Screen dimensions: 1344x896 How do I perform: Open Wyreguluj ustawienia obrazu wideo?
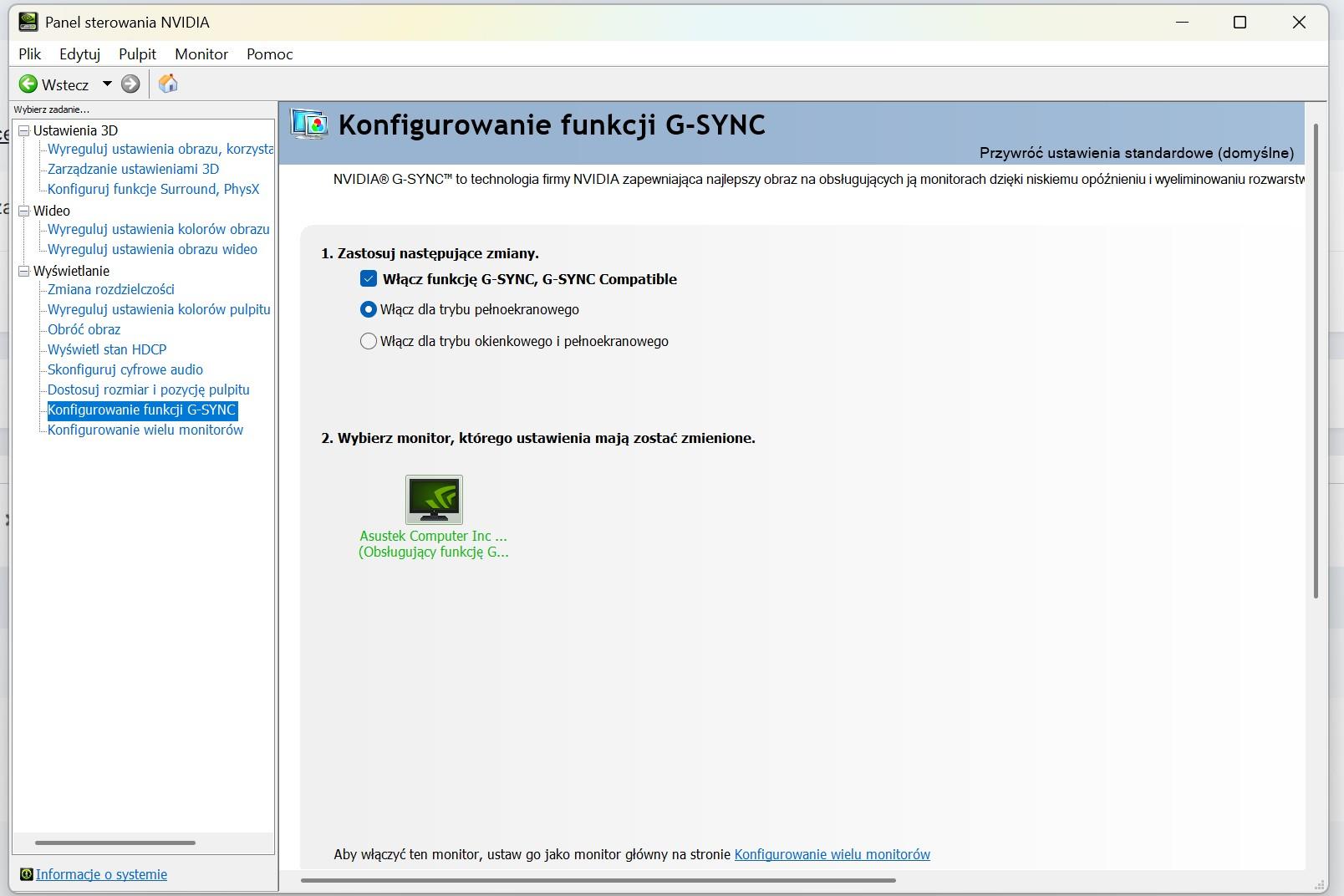point(153,249)
